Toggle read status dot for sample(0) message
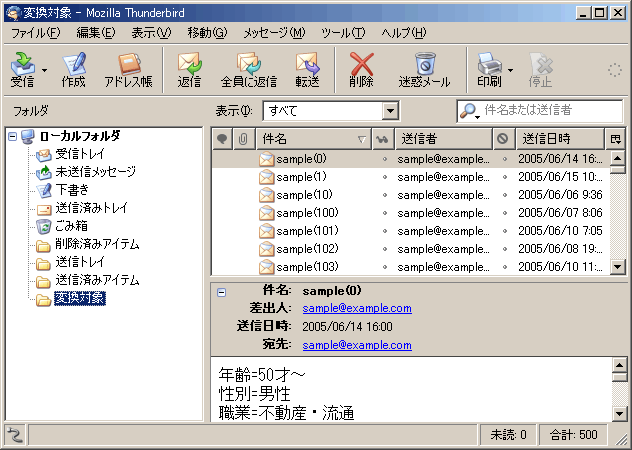632x450 pixels. click(x=384, y=159)
